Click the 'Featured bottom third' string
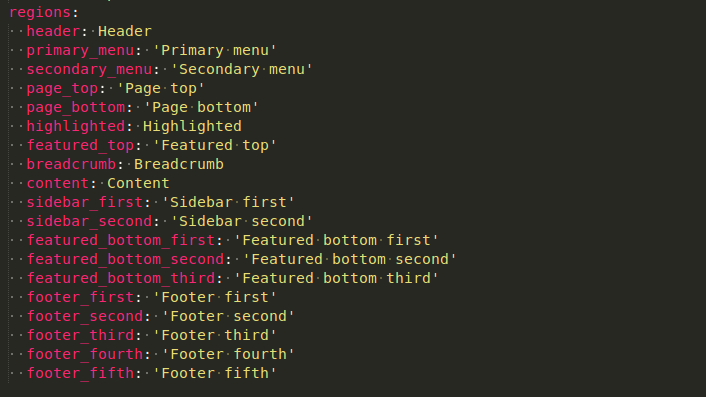This screenshot has height=397, width=706. click(336, 278)
